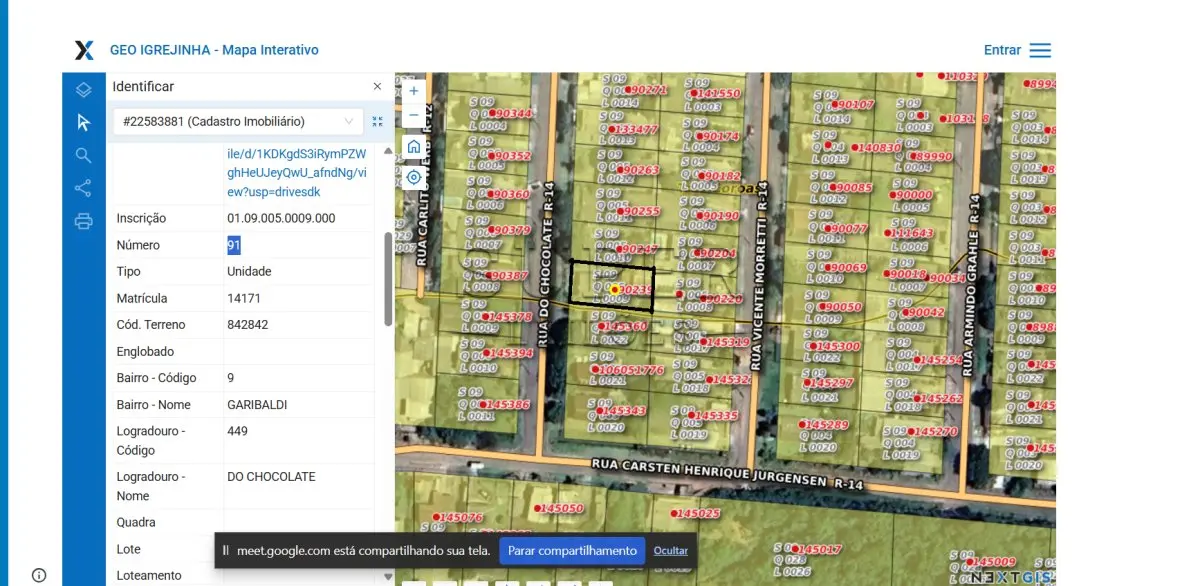The image size is (1200, 586).
Task: Click parcel marker 145050 on map
Action: (559, 508)
